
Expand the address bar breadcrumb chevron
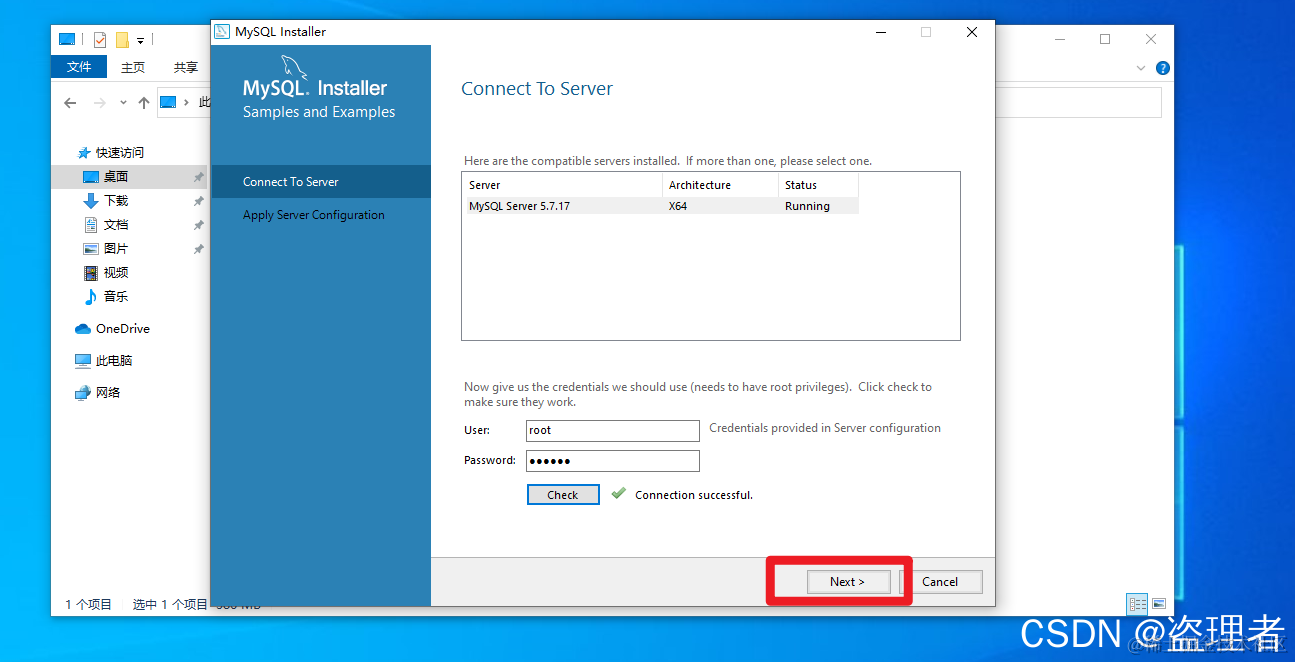(187, 102)
